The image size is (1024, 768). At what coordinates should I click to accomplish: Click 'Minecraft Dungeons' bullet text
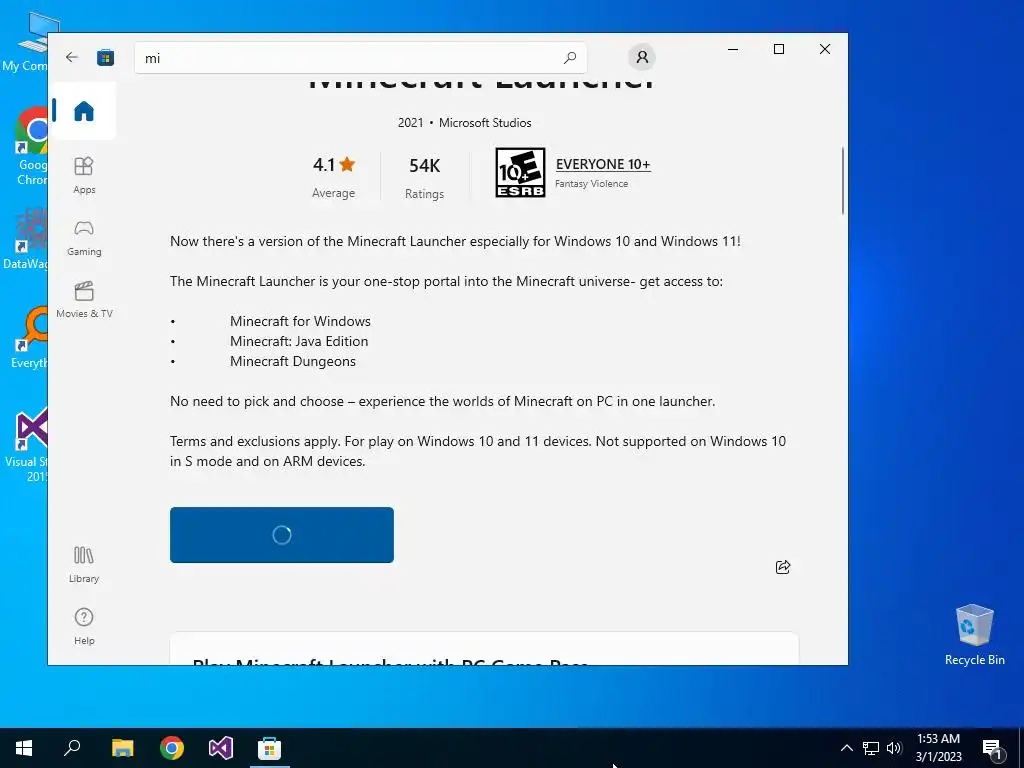(x=293, y=361)
